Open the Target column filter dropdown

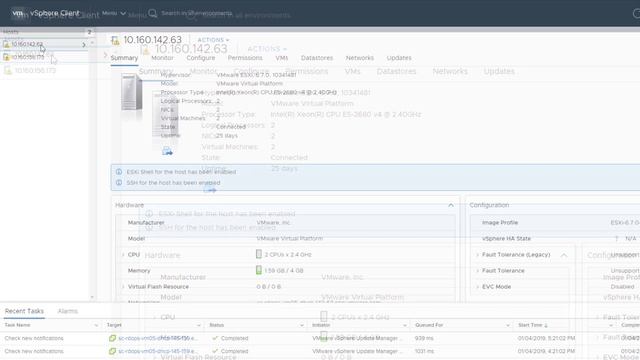(x=199, y=325)
